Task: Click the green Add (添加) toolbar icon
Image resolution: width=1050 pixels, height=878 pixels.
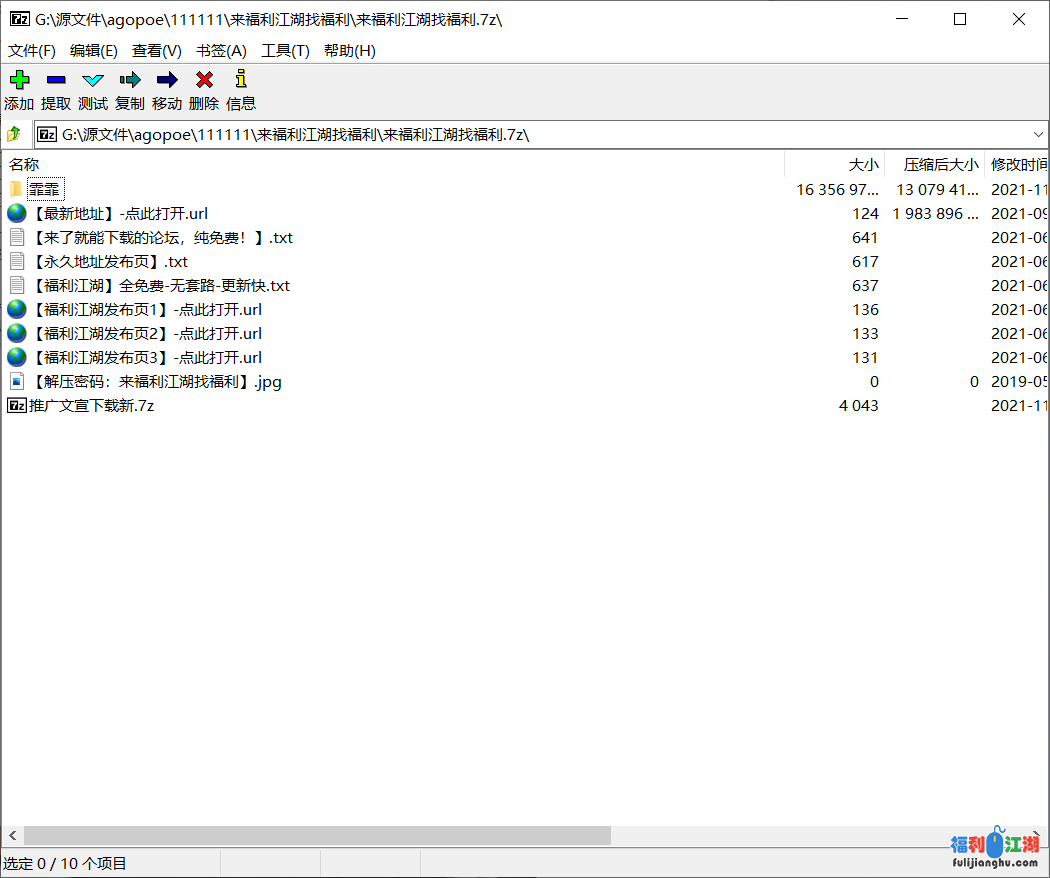Action: click(x=19, y=80)
